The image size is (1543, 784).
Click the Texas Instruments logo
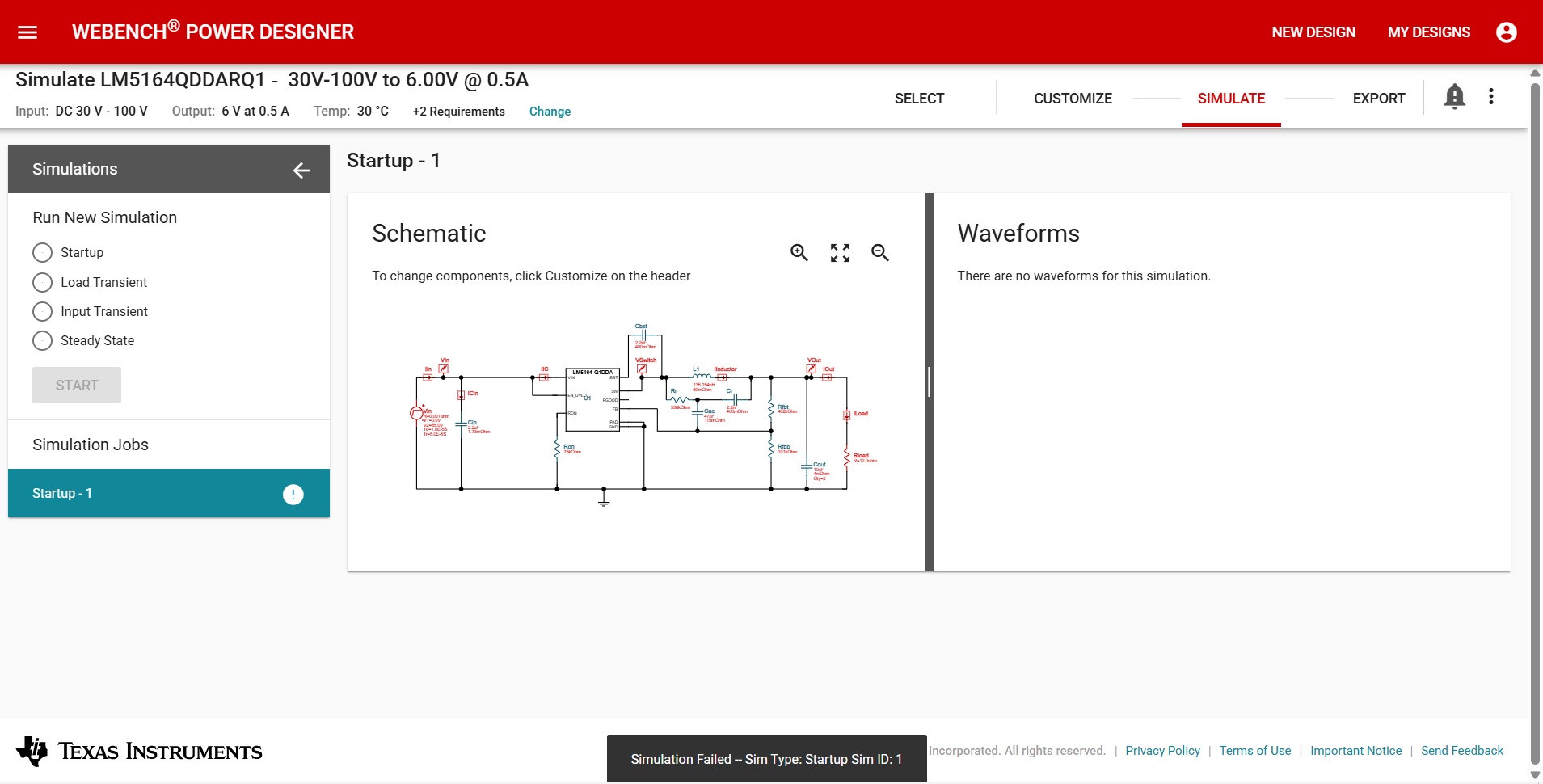(x=140, y=752)
